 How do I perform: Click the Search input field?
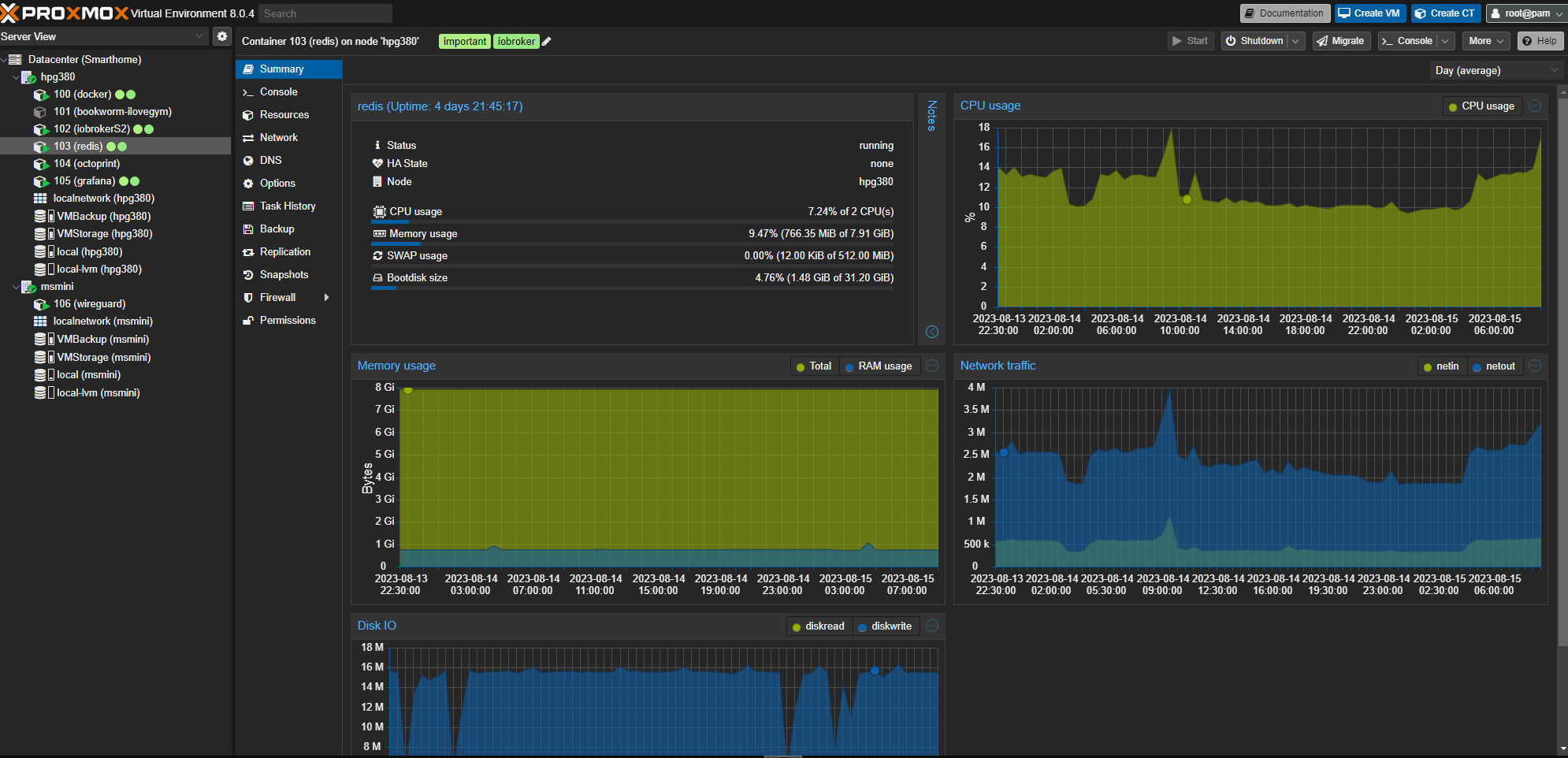[325, 13]
